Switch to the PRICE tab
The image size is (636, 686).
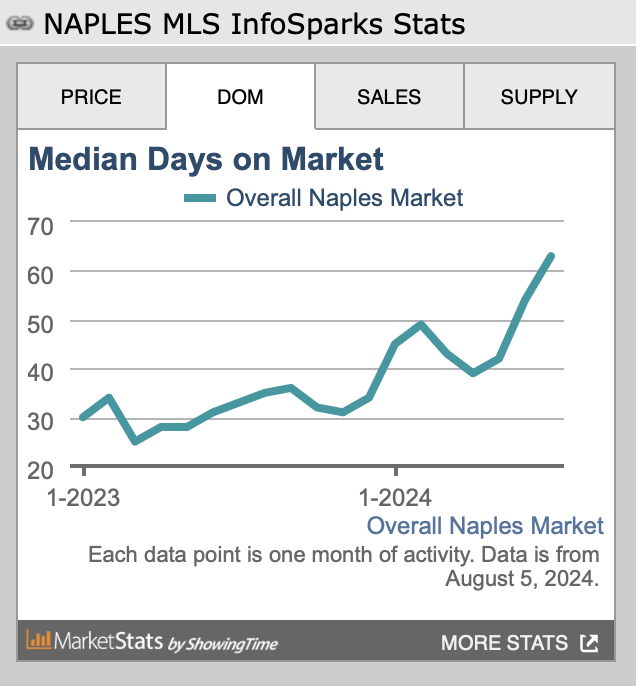[x=91, y=97]
